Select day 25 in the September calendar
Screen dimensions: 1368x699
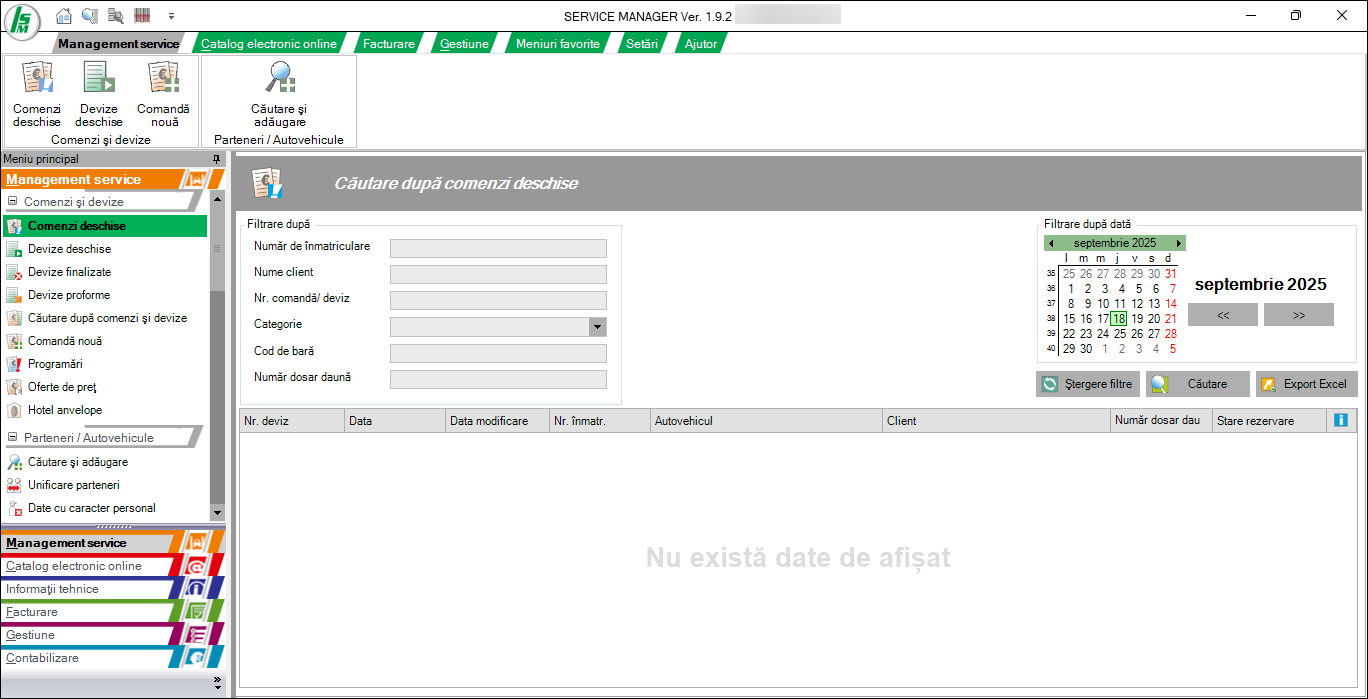click(x=1120, y=334)
